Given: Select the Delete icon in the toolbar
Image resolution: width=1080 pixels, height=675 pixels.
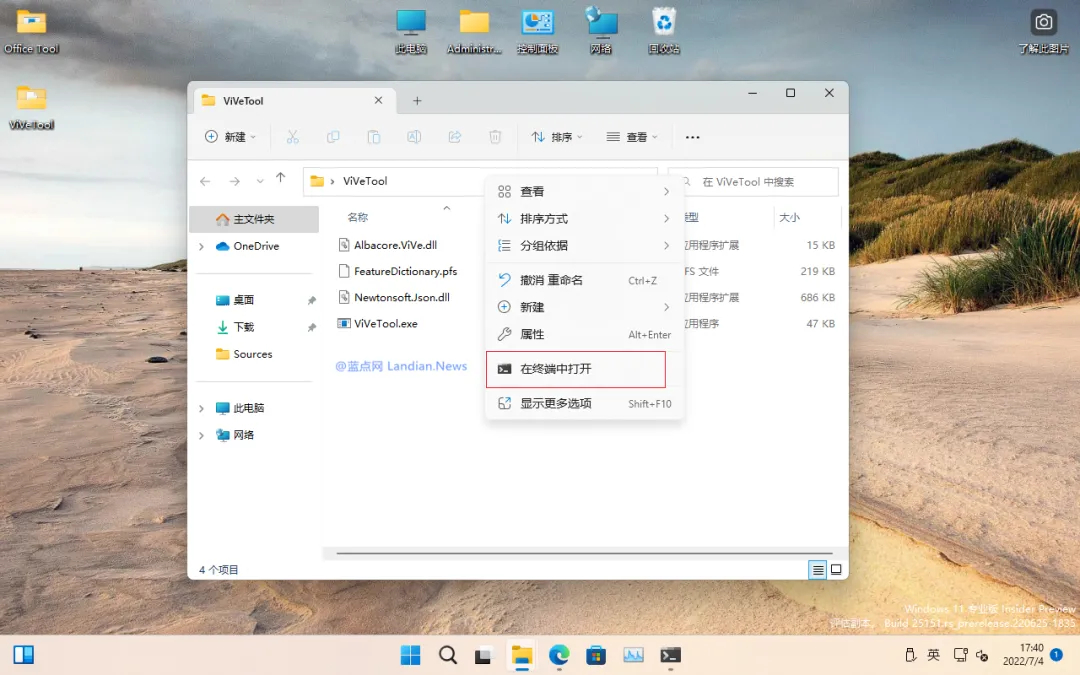Looking at the screenshot, I should pos(495,137).
